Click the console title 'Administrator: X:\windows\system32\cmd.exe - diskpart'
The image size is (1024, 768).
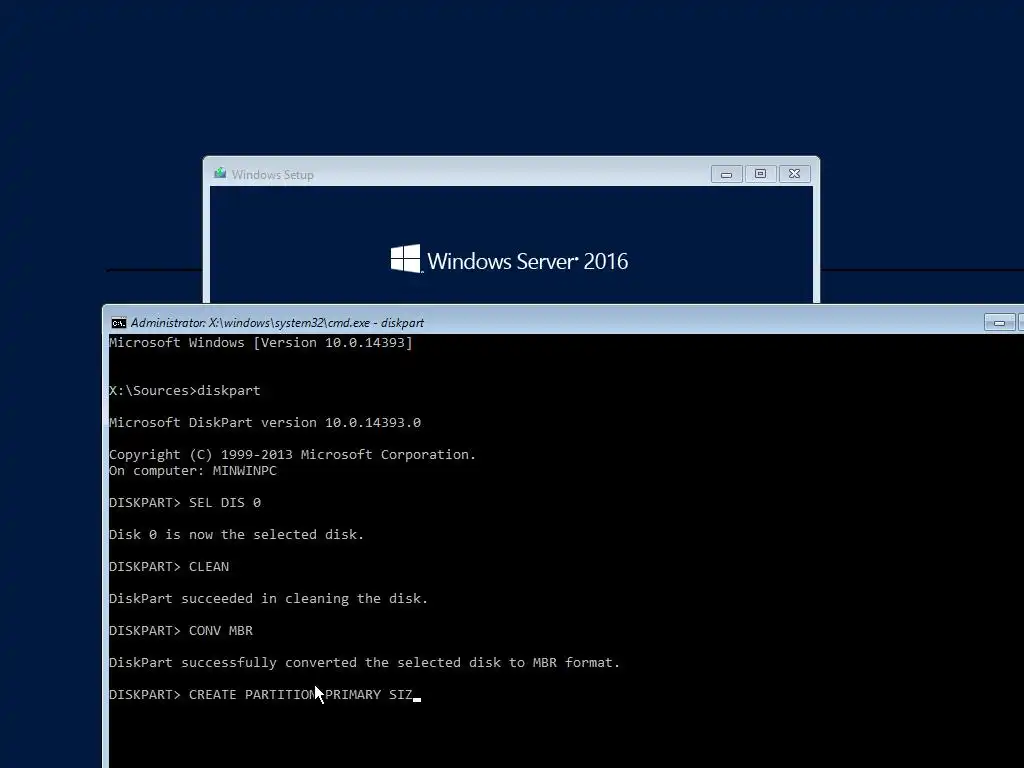point(278,323)
